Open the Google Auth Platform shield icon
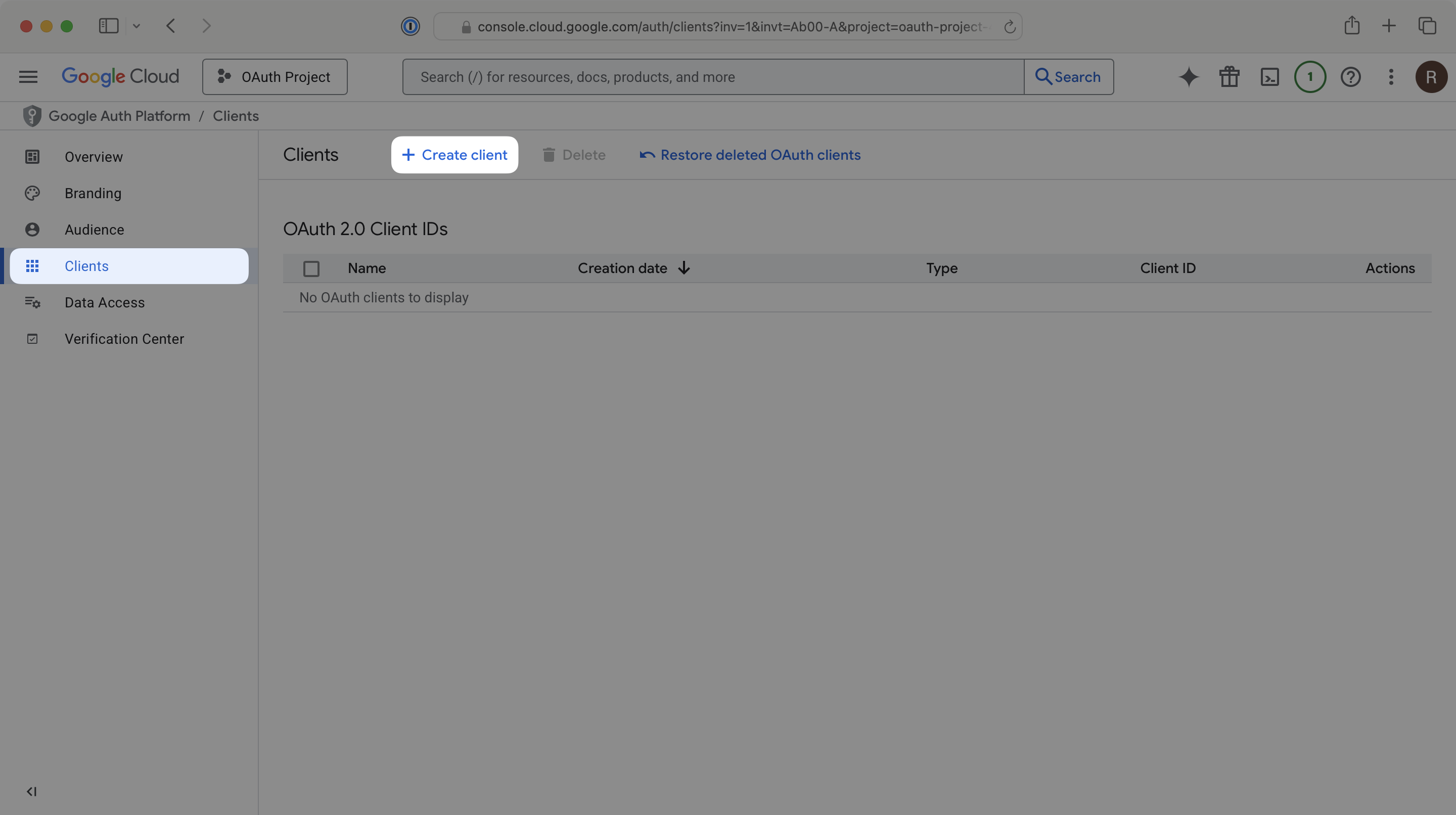Viewport: 1456px width, 815px height. tap(32, 116)
